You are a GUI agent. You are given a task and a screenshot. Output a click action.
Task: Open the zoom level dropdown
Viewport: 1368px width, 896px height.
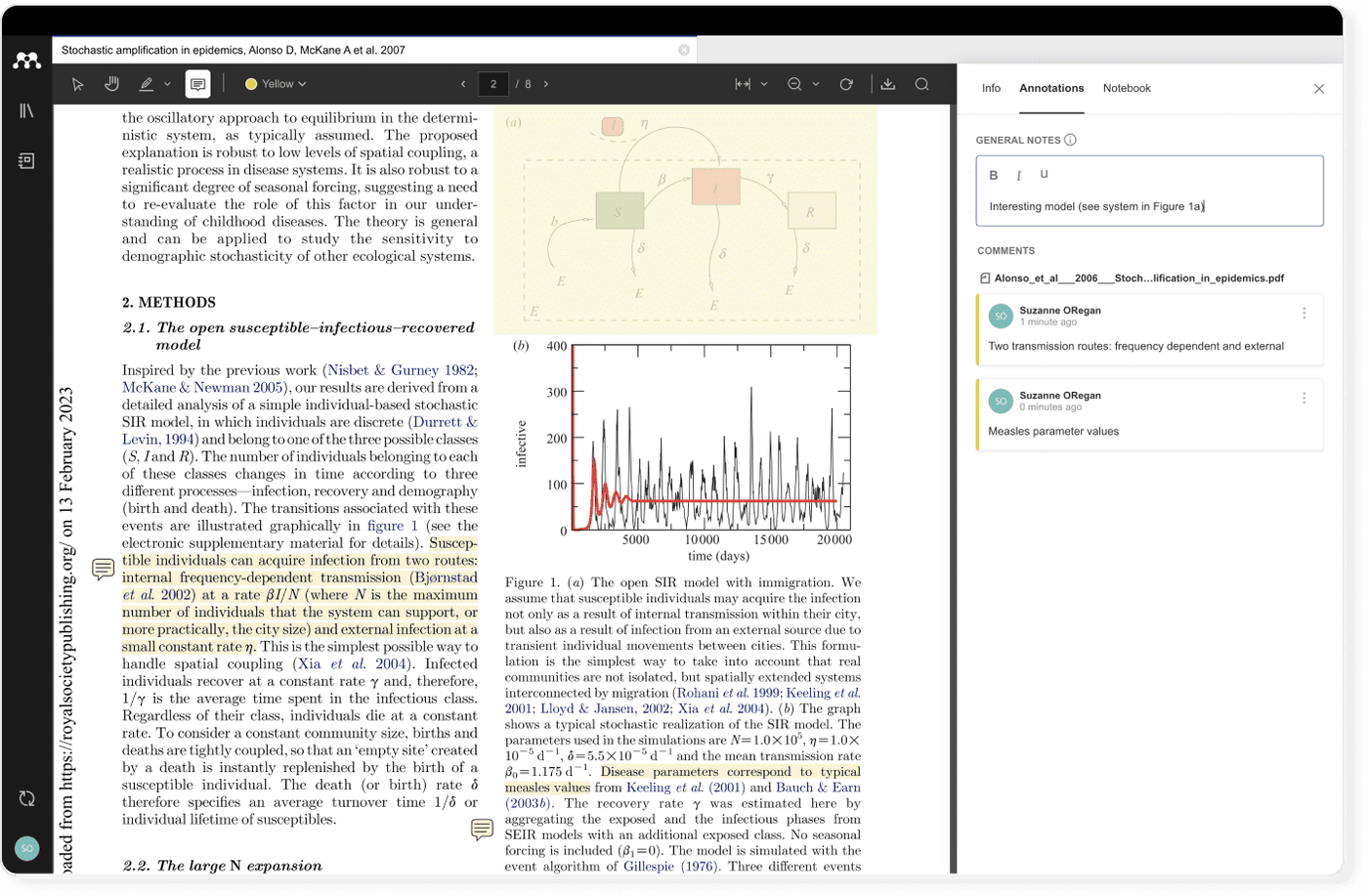(814, 84)
